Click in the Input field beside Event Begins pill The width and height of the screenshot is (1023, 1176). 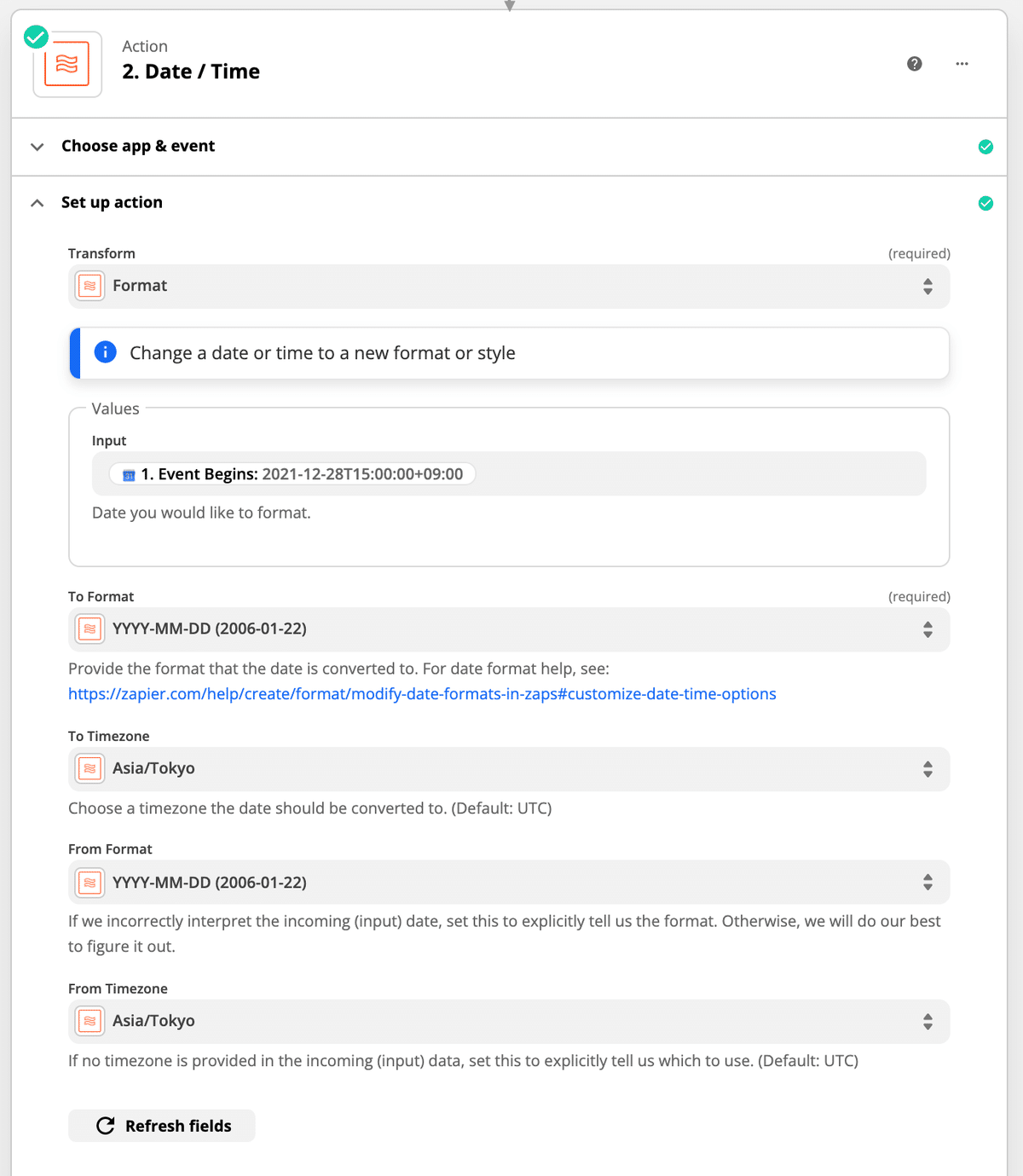[699, 473]
